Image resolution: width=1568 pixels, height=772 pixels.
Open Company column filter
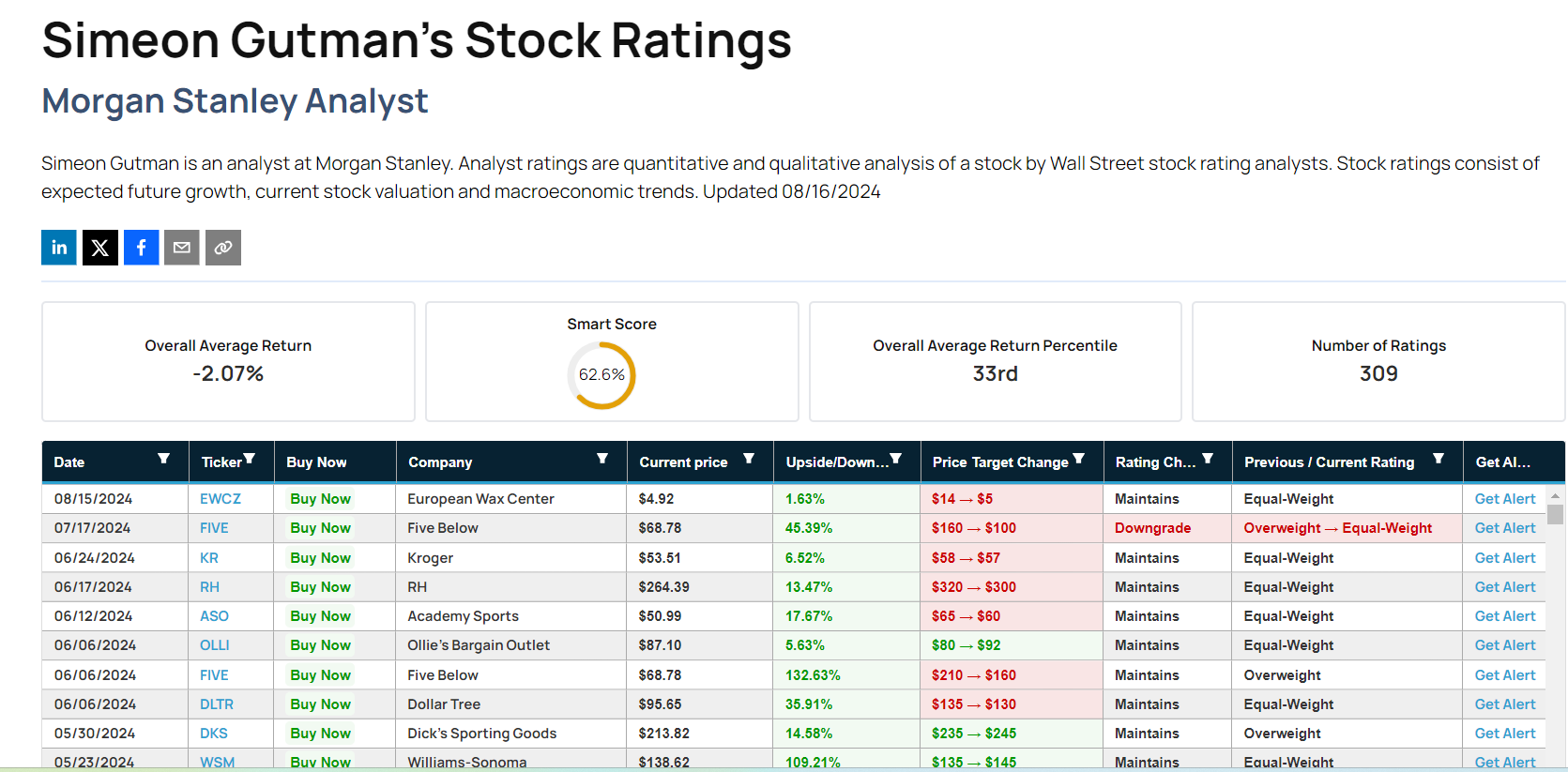coord(602,459)
